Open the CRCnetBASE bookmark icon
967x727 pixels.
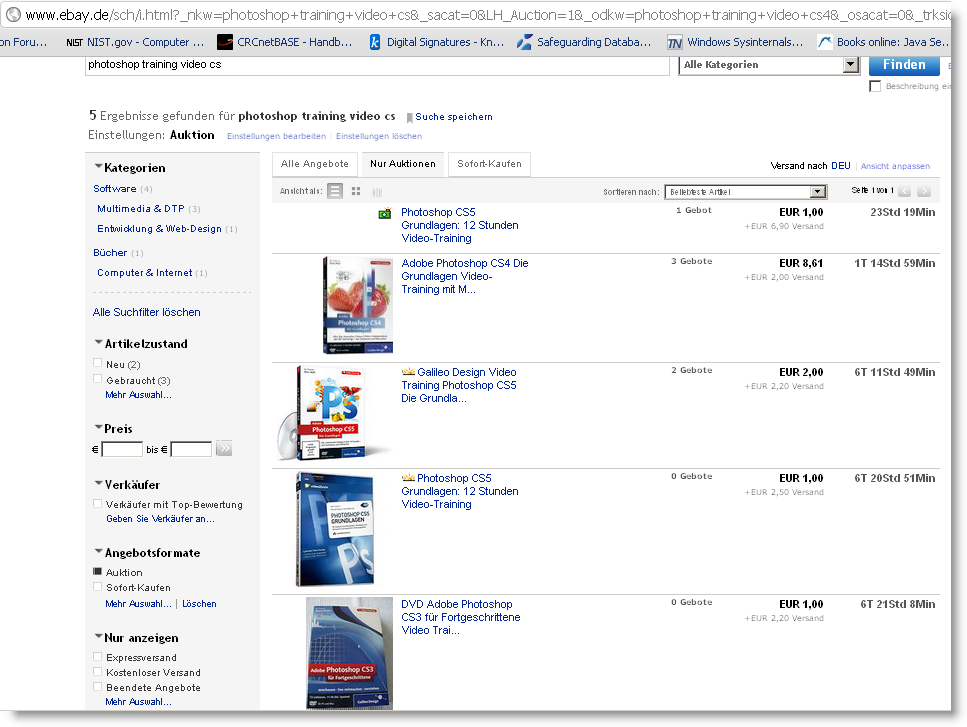tap(225, 42)
